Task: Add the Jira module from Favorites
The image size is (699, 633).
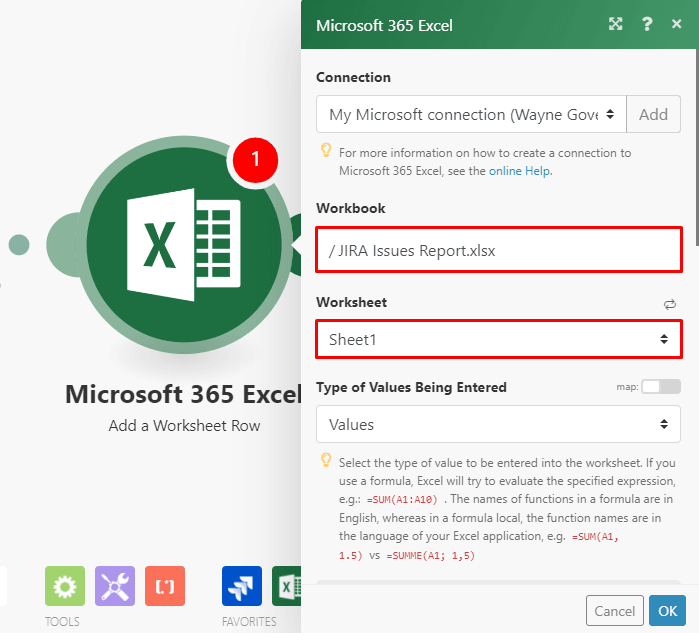Action: pyautogui.click(x=242, y=587)
